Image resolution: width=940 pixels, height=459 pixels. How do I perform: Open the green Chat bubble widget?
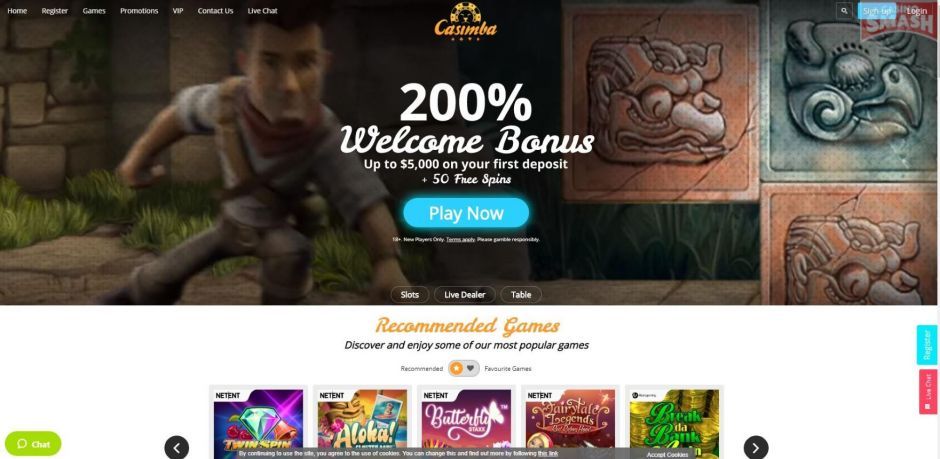click(x=33, y=444)
